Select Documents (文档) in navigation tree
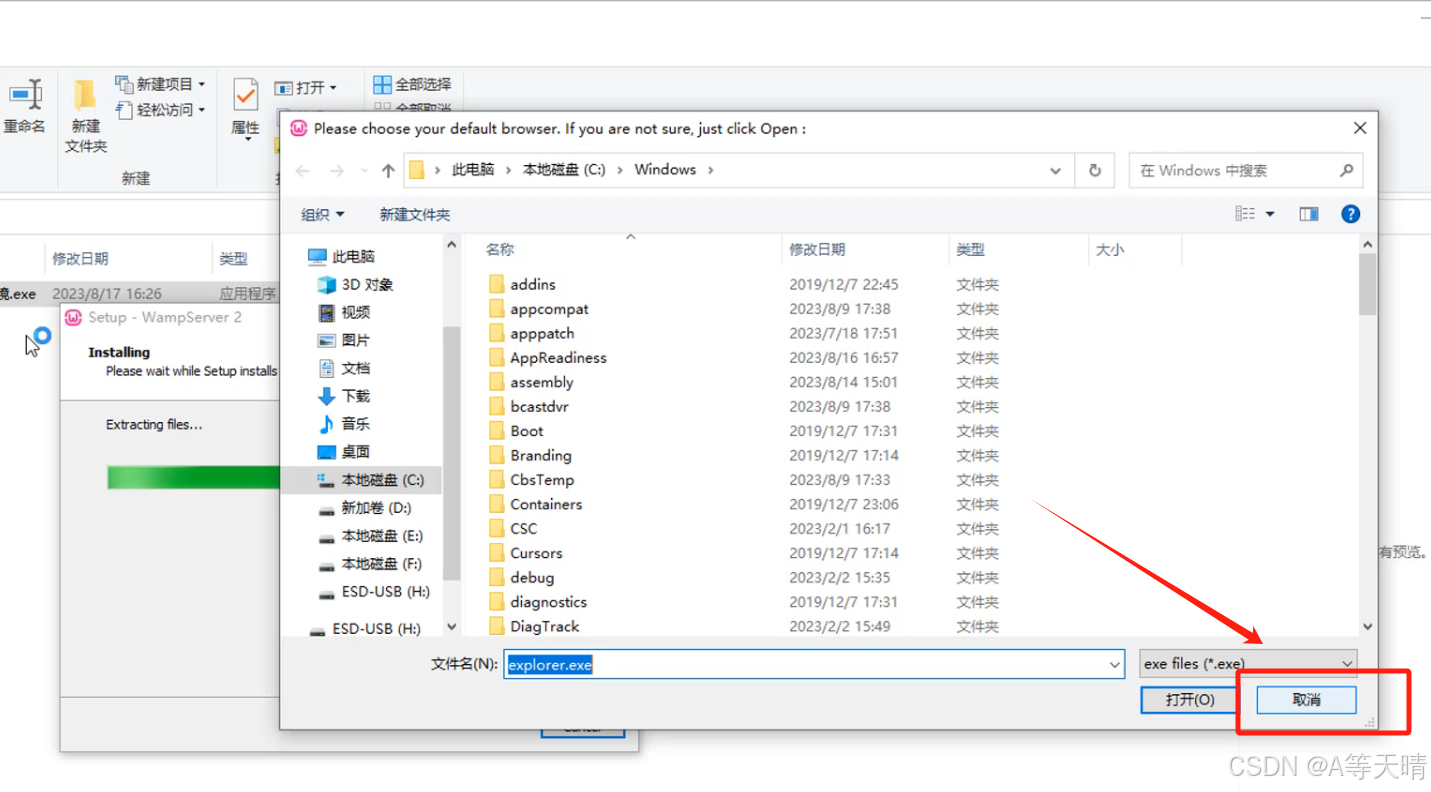 (344, 369)
